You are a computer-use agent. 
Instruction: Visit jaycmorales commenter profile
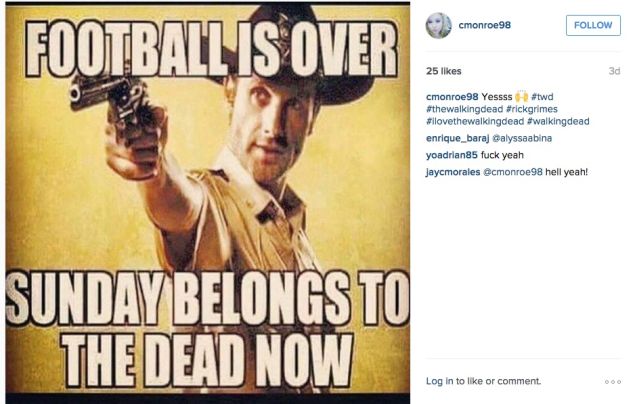coord(452,172)
